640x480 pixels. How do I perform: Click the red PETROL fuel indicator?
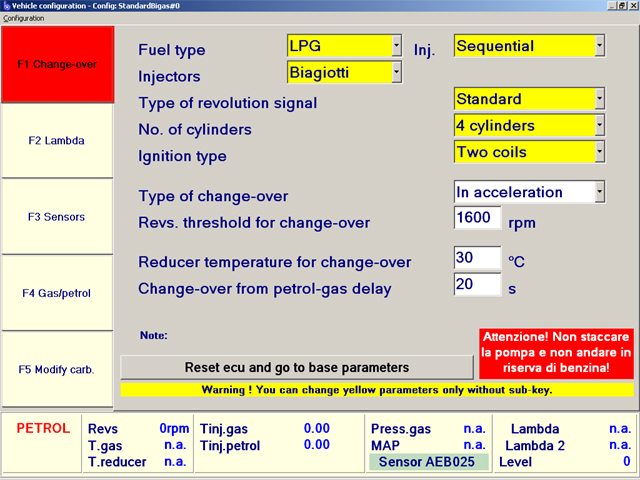(x=43, y=429)
